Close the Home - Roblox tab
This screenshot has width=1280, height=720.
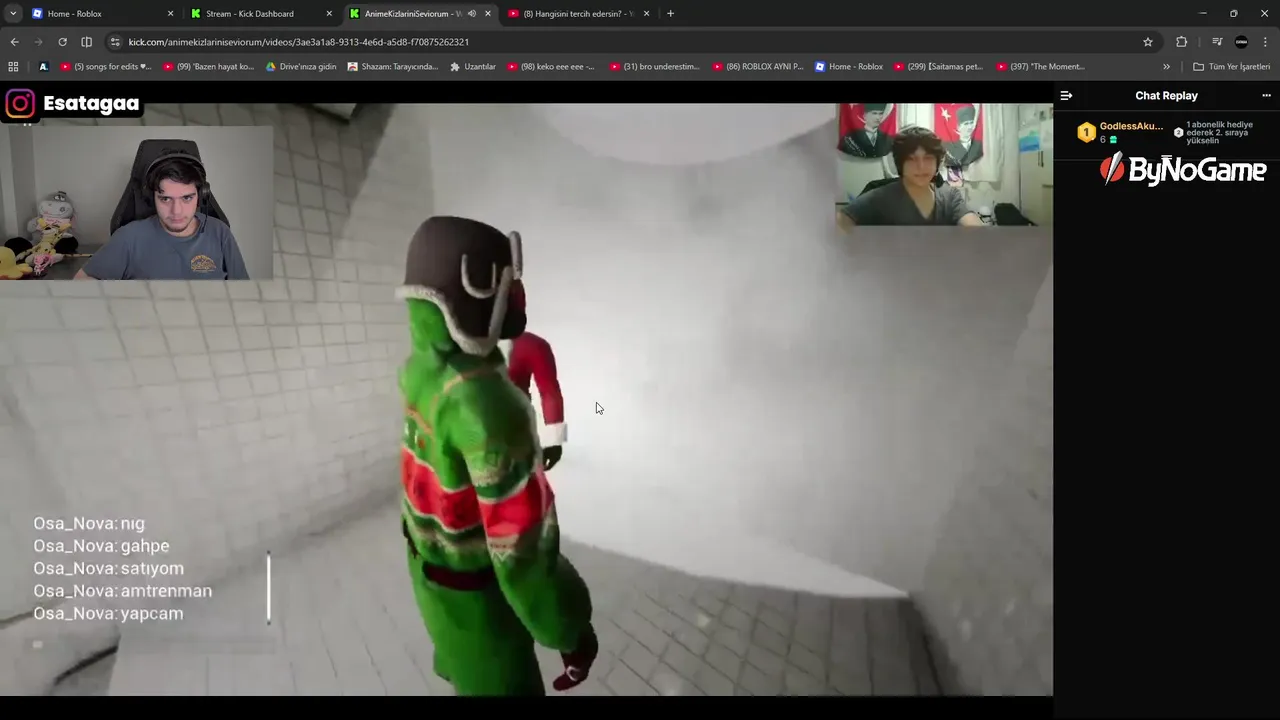pos(170,14)
